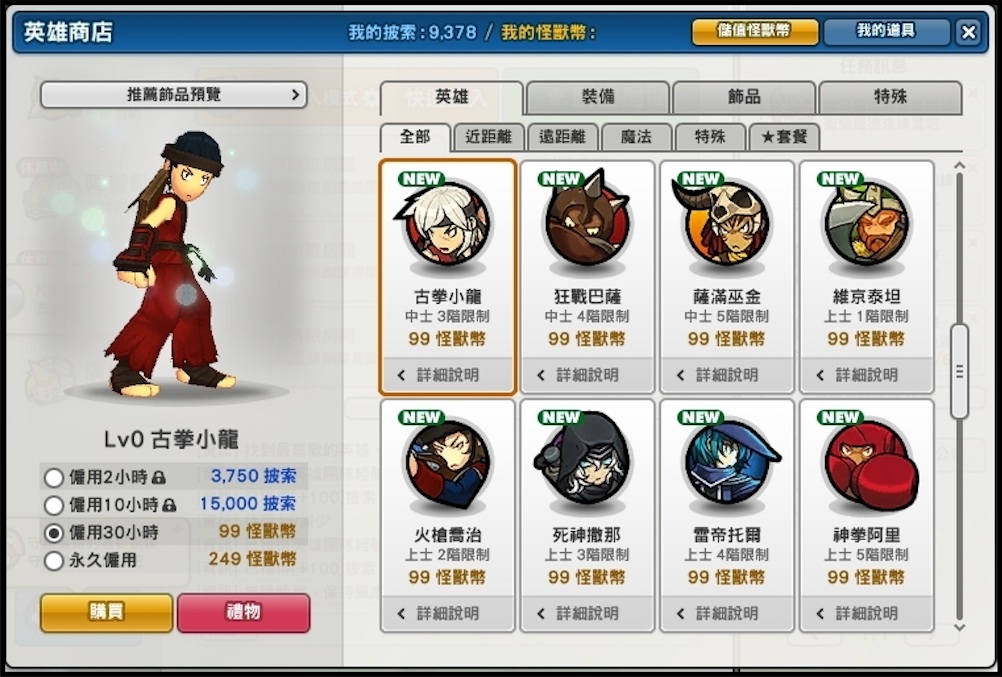Select the 雷帝托爾 blue-hat hero icon
Image resolution: width=1002 pixels, height=677 pixels.
[x=728, y=463]
